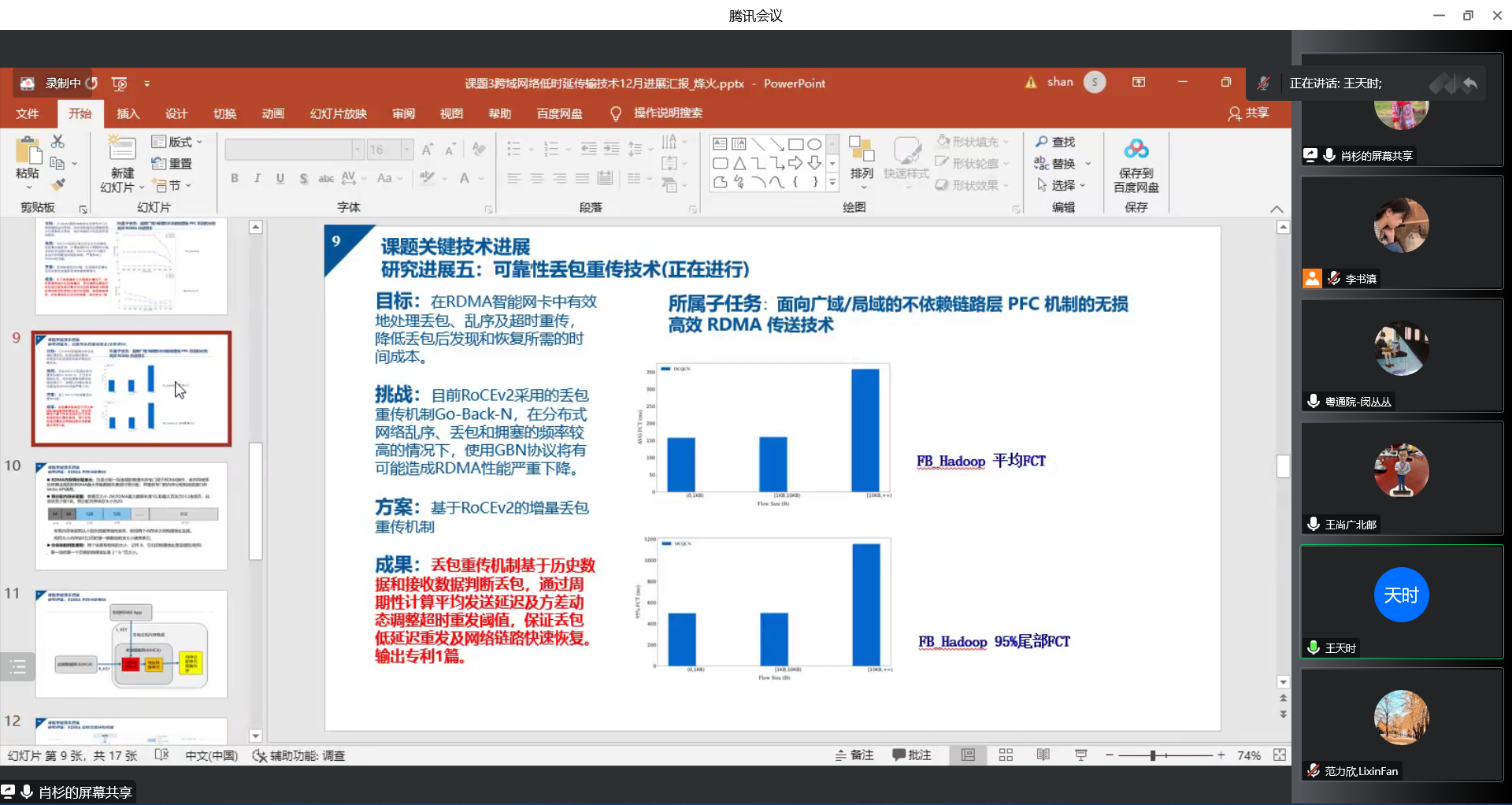The height and width of the screenshot is (805, 1512).
Task: Click the lightbulb 操作说明搜索 icon
Action: 616,113
